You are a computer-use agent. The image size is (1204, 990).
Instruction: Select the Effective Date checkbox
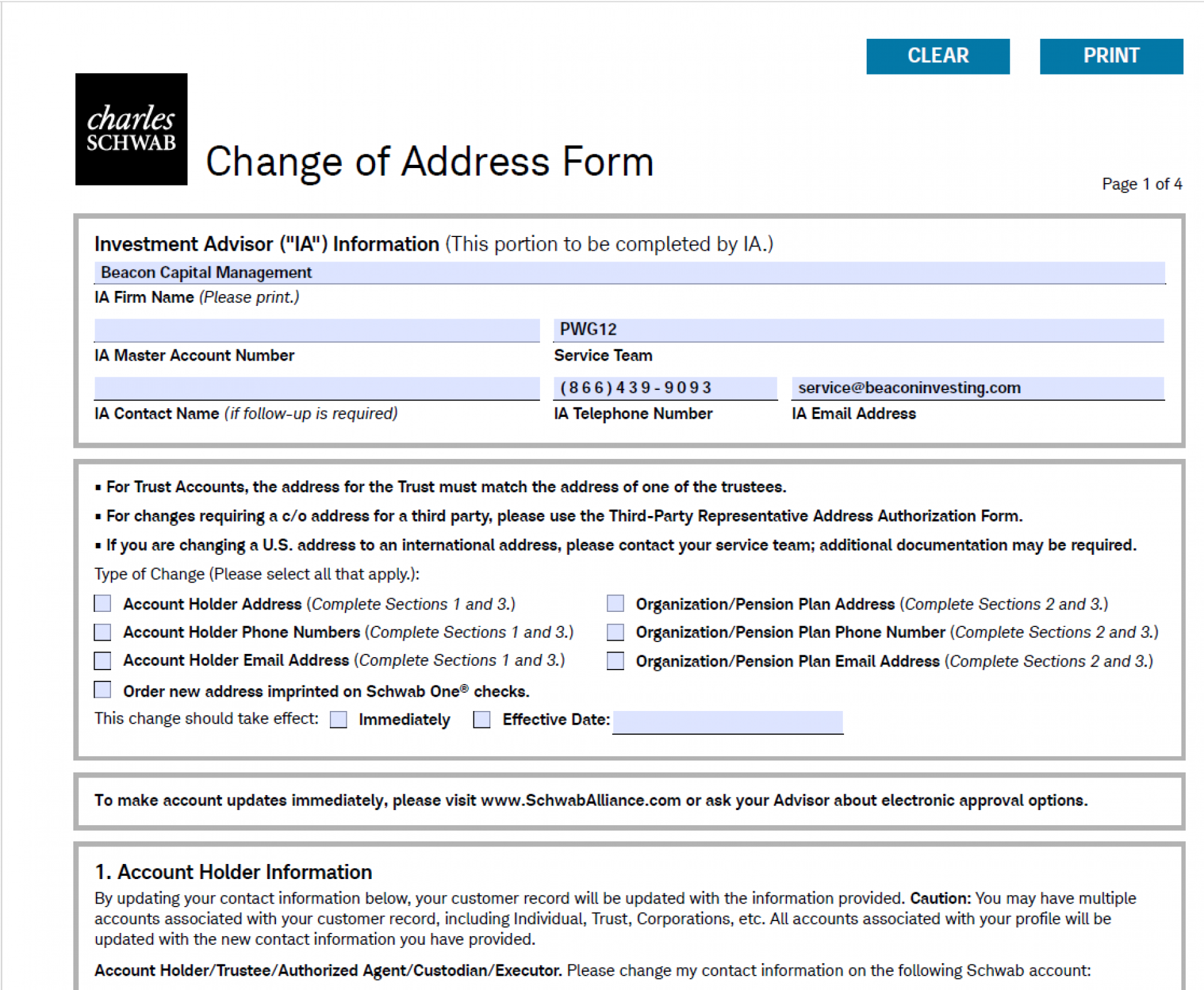pyautogui.click(x=482, y=719)
